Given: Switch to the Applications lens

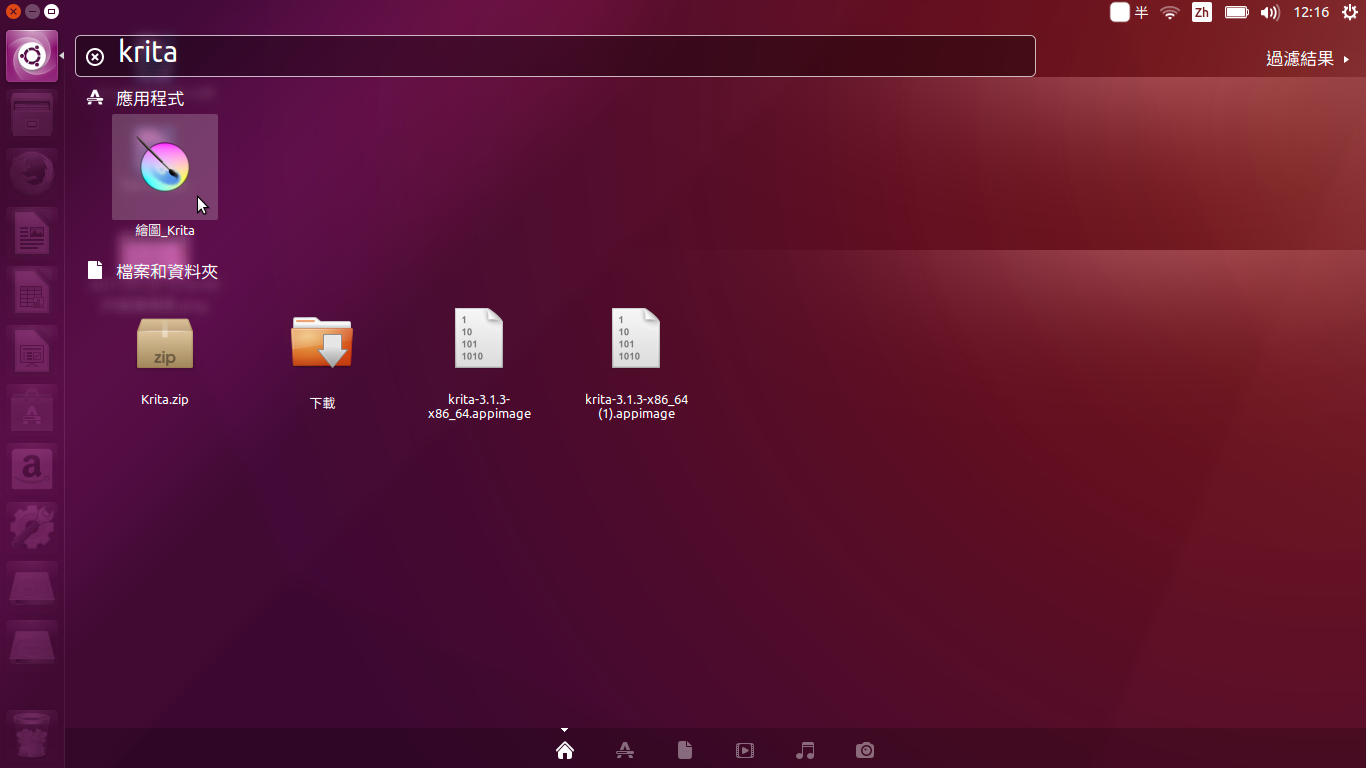Looking at the screenshot, I should click(x=625, y=750).
